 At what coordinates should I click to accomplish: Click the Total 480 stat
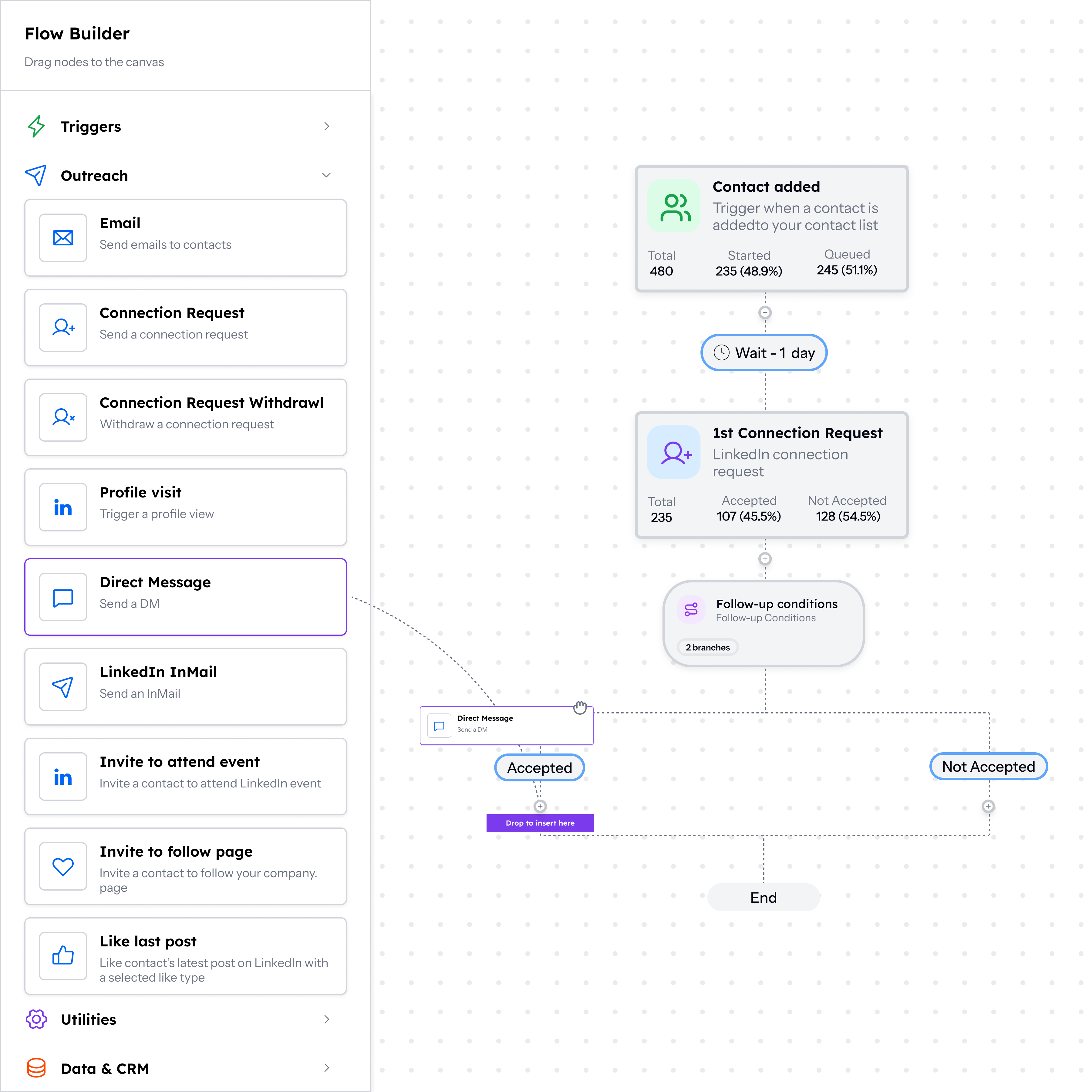[x=661, y=263]
